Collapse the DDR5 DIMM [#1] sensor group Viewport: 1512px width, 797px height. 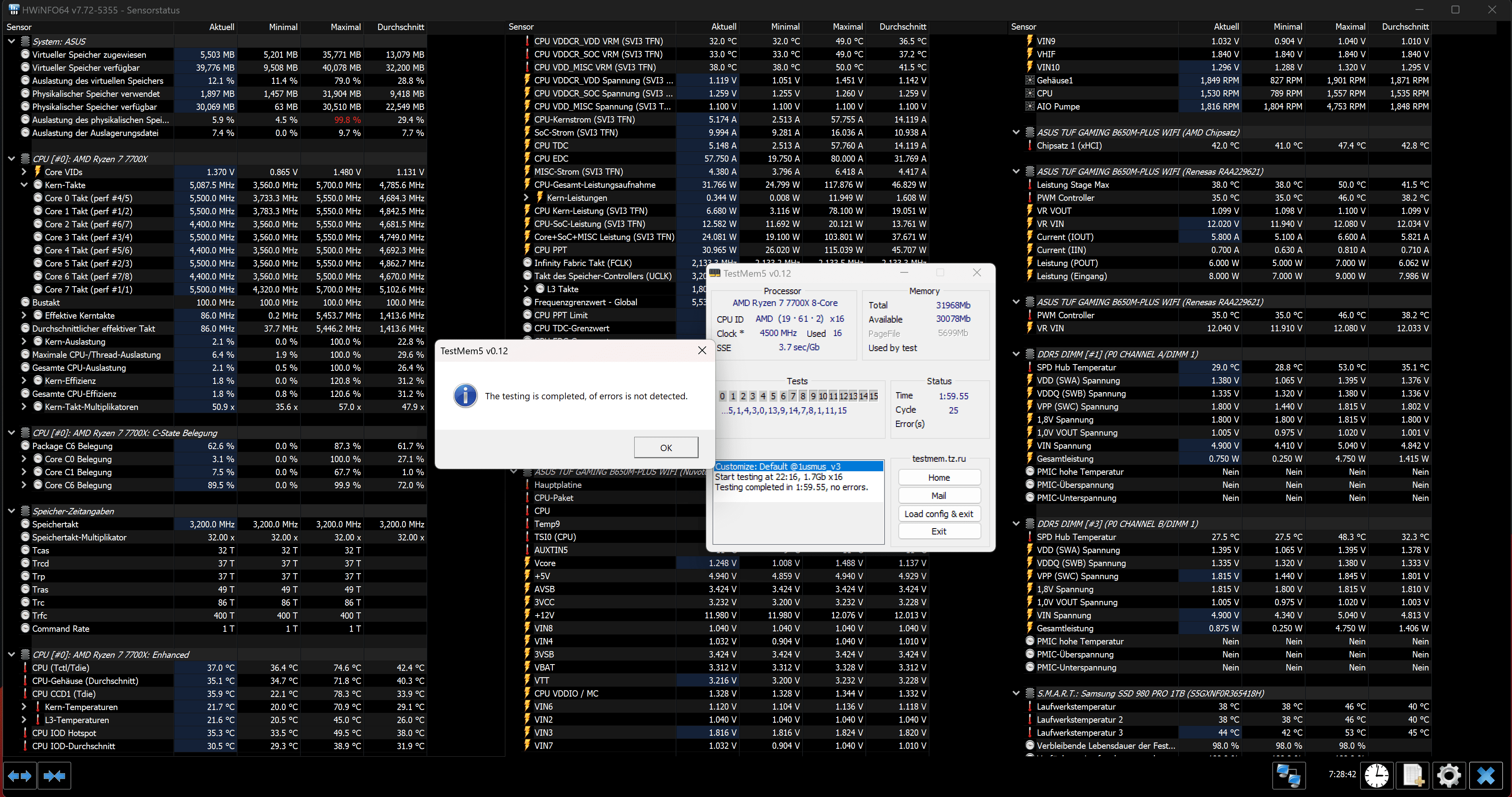click(1016, 354)
